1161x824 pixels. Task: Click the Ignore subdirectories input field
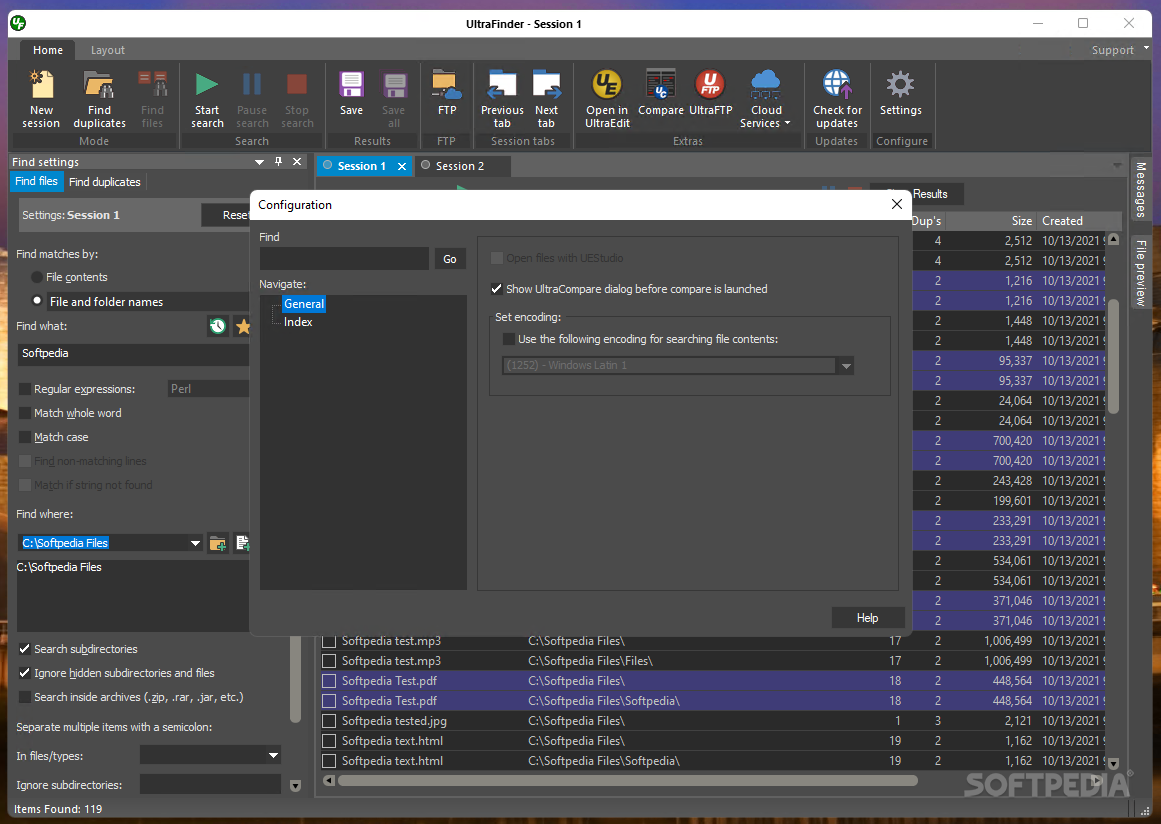210,785
